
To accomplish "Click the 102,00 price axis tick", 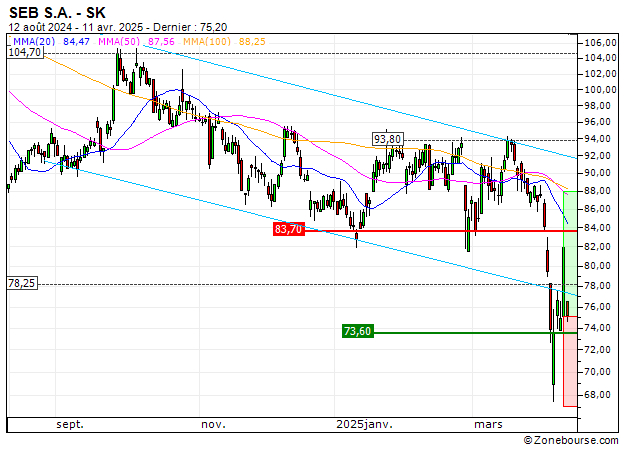I will tap(600, 74).
